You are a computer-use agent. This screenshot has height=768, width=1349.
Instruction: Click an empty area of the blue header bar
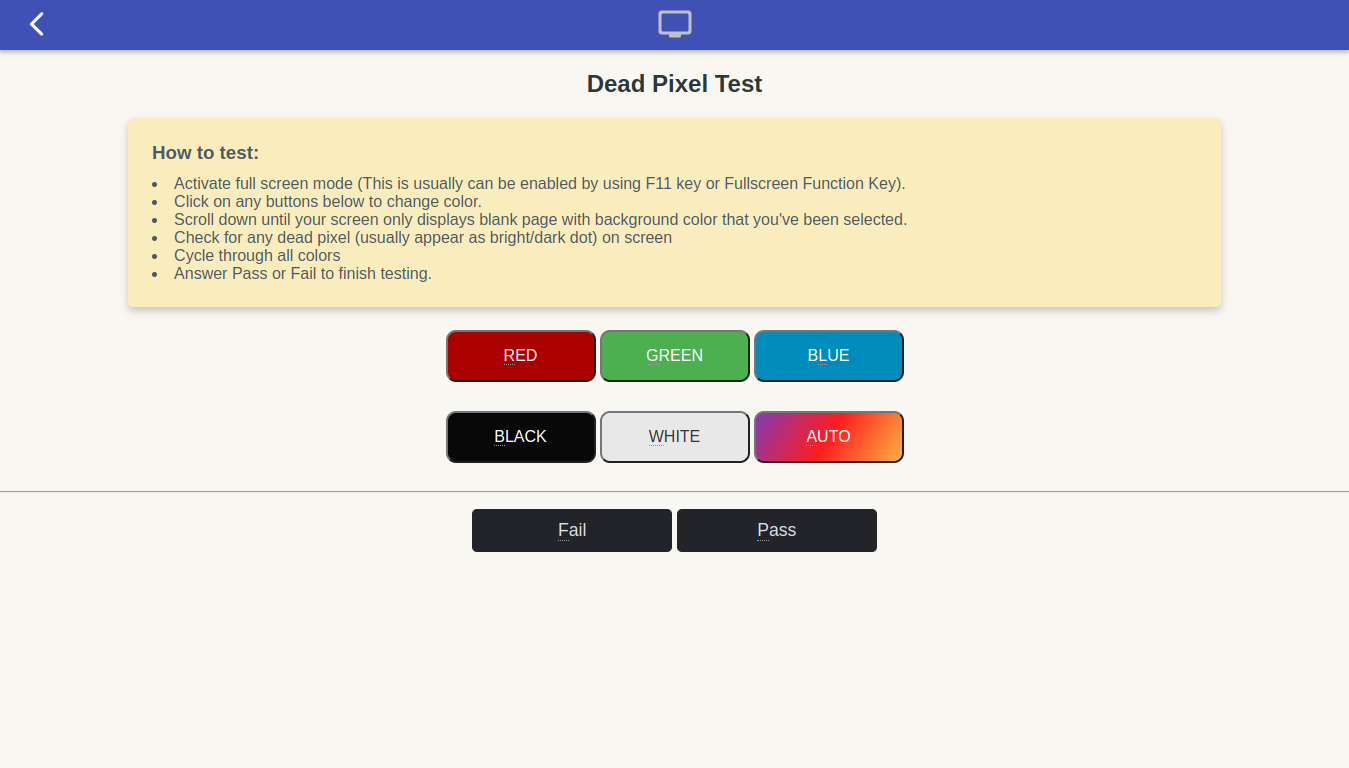click(1000, 24)
